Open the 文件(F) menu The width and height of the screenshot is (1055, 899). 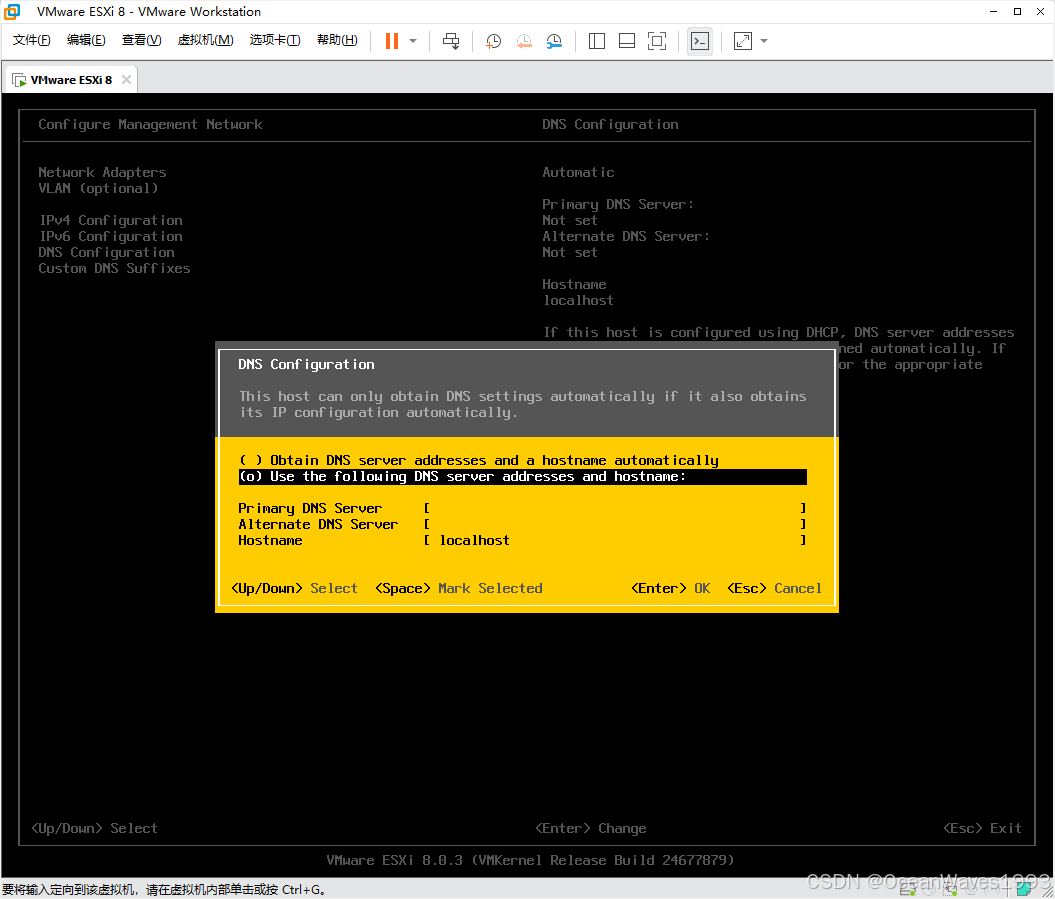31,40
